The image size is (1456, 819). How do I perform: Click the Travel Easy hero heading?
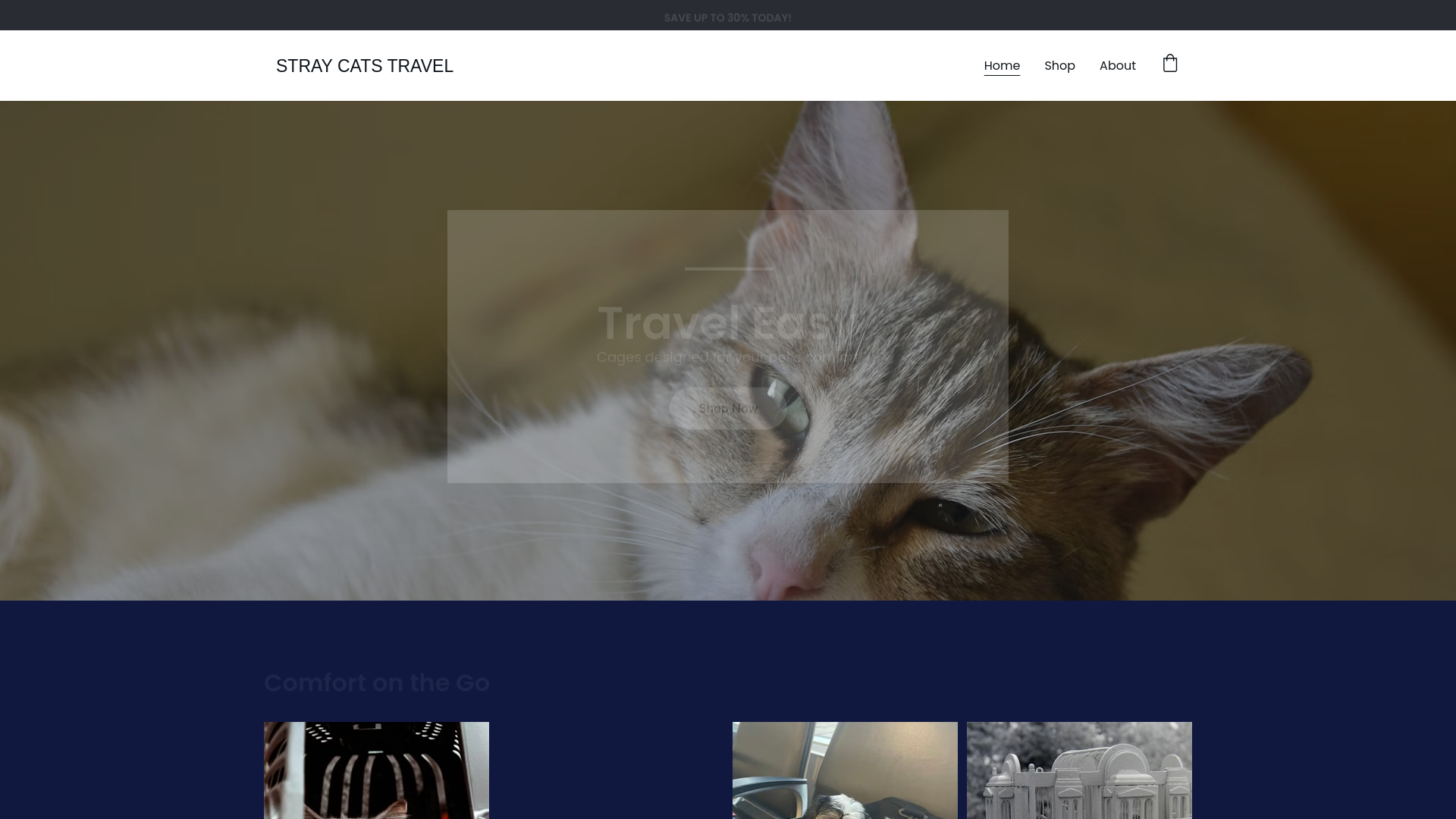click(728, 322)
